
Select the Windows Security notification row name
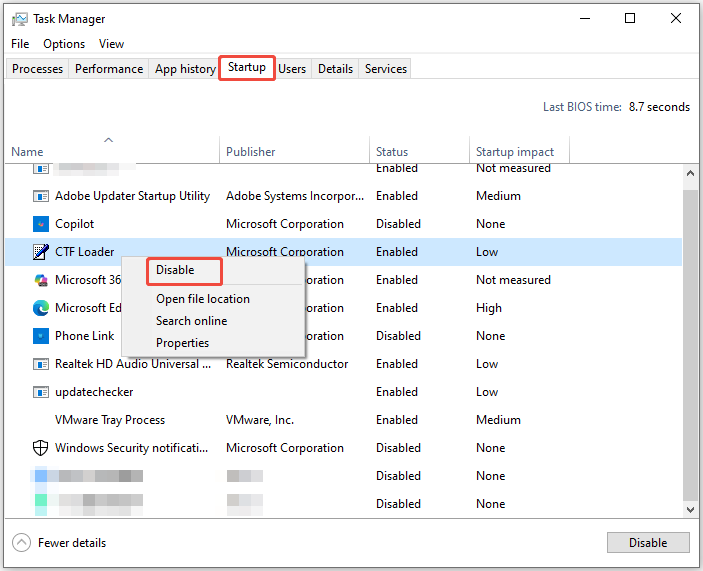tap(131, 448)
